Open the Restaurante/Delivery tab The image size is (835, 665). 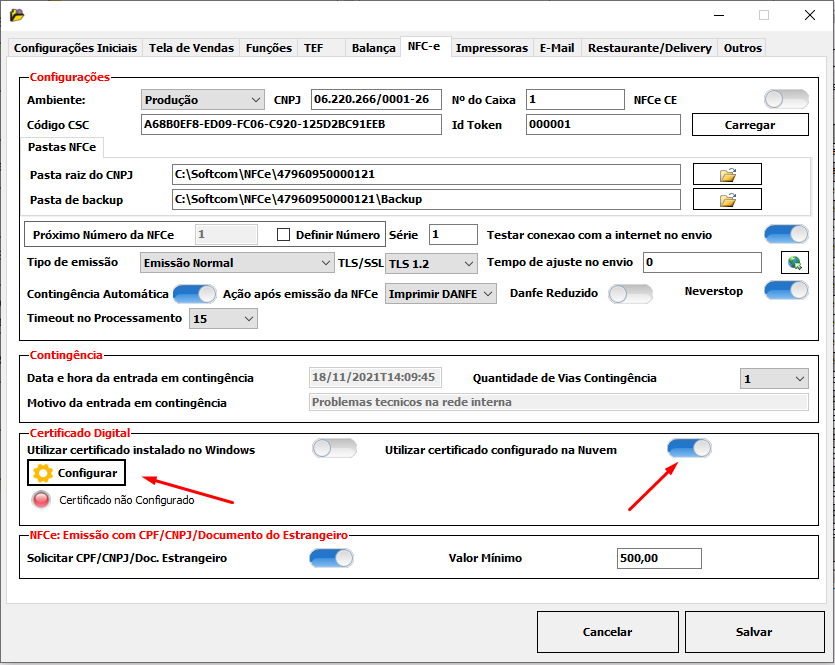649,48
